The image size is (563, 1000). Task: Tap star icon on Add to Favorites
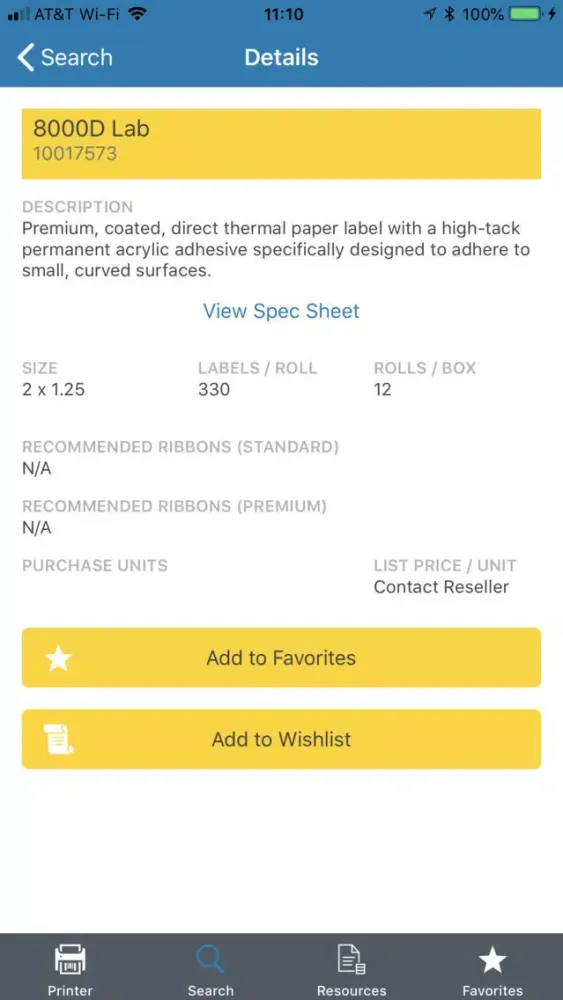point(59,658)
